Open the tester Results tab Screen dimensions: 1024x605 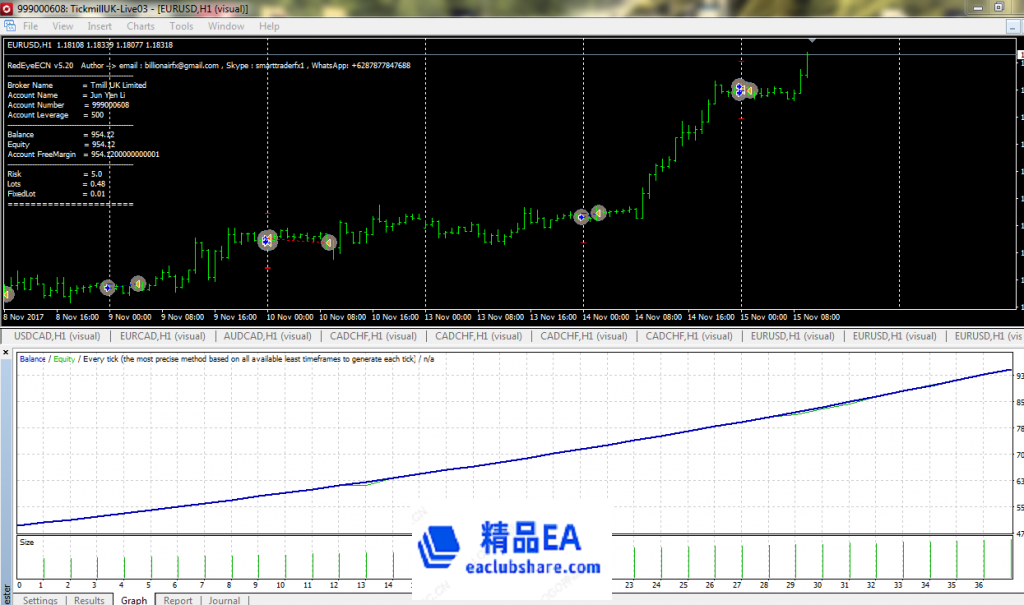tap(89, 600)
